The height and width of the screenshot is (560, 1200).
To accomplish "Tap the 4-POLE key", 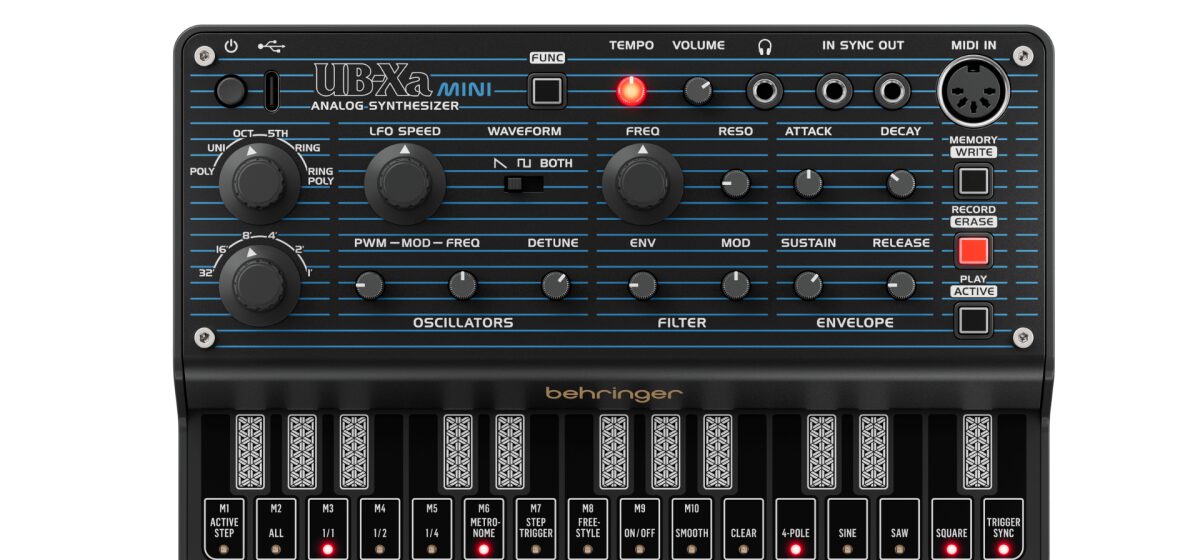I will tap(796, 529).
